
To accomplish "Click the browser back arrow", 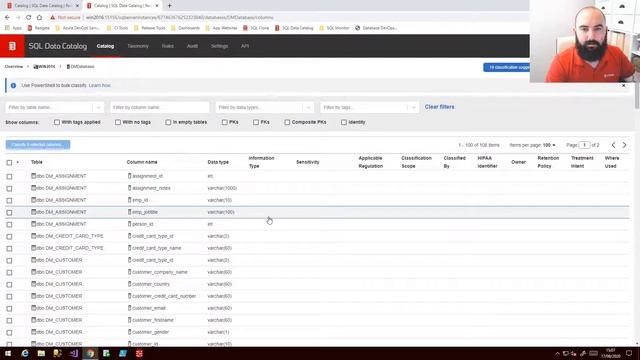I will coord(7,18).
